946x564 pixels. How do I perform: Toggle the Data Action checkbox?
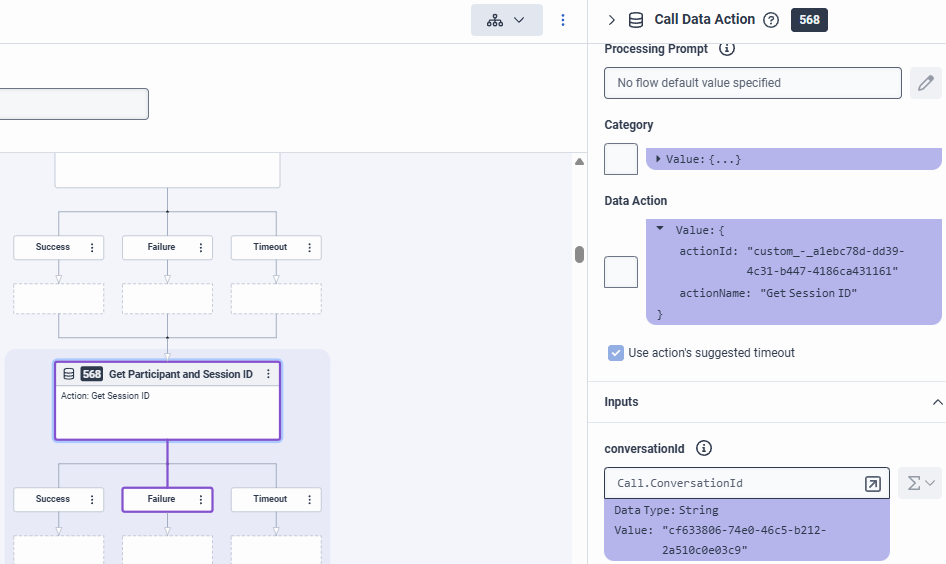(x=621, y=272)
